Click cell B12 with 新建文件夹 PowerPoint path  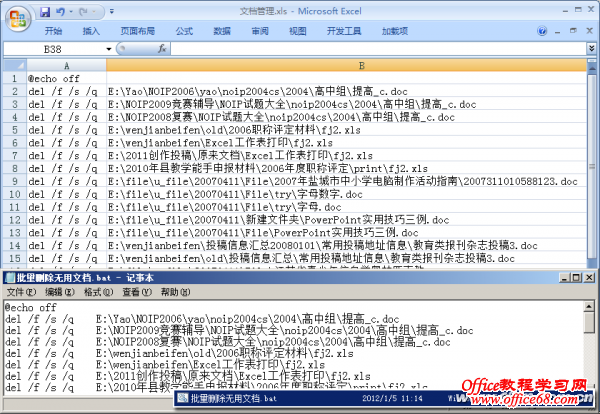pos(346,220)
